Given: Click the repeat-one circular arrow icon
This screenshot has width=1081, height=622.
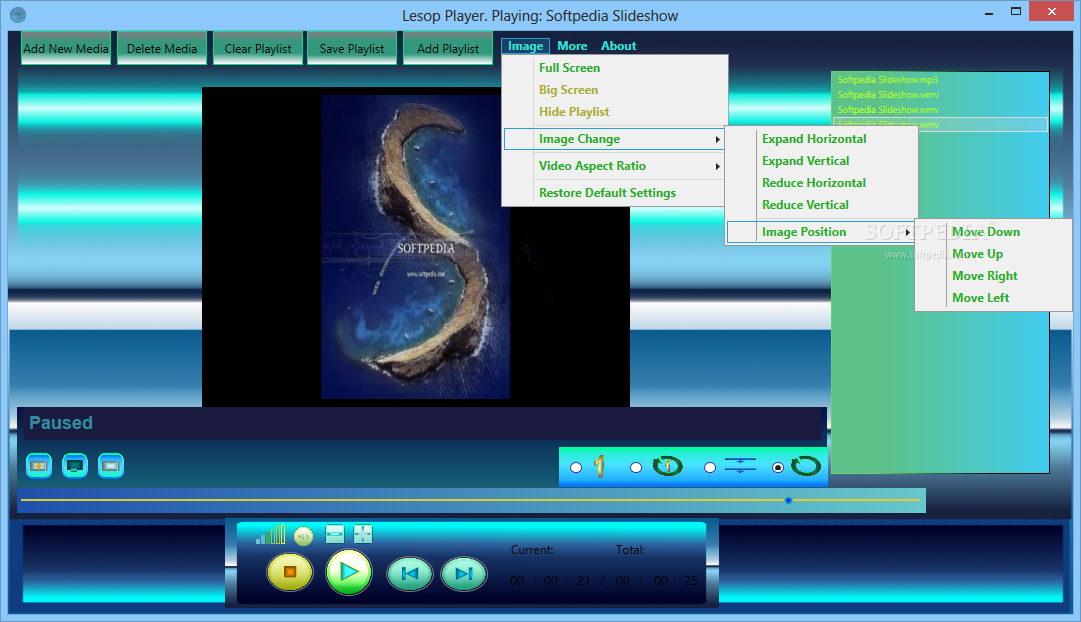Looking at the screenshot, I should tap(667, 467).
